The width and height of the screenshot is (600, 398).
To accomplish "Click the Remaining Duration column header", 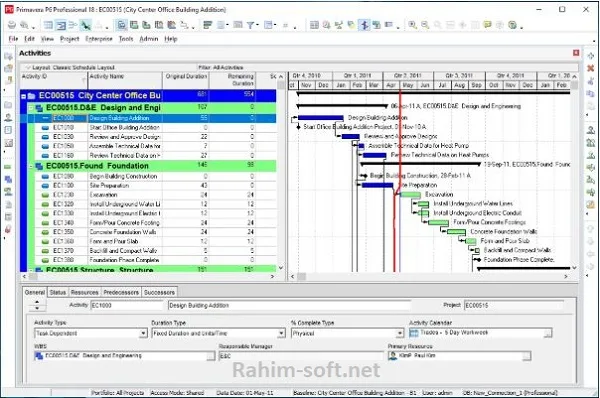I will (x=233, y=80).
